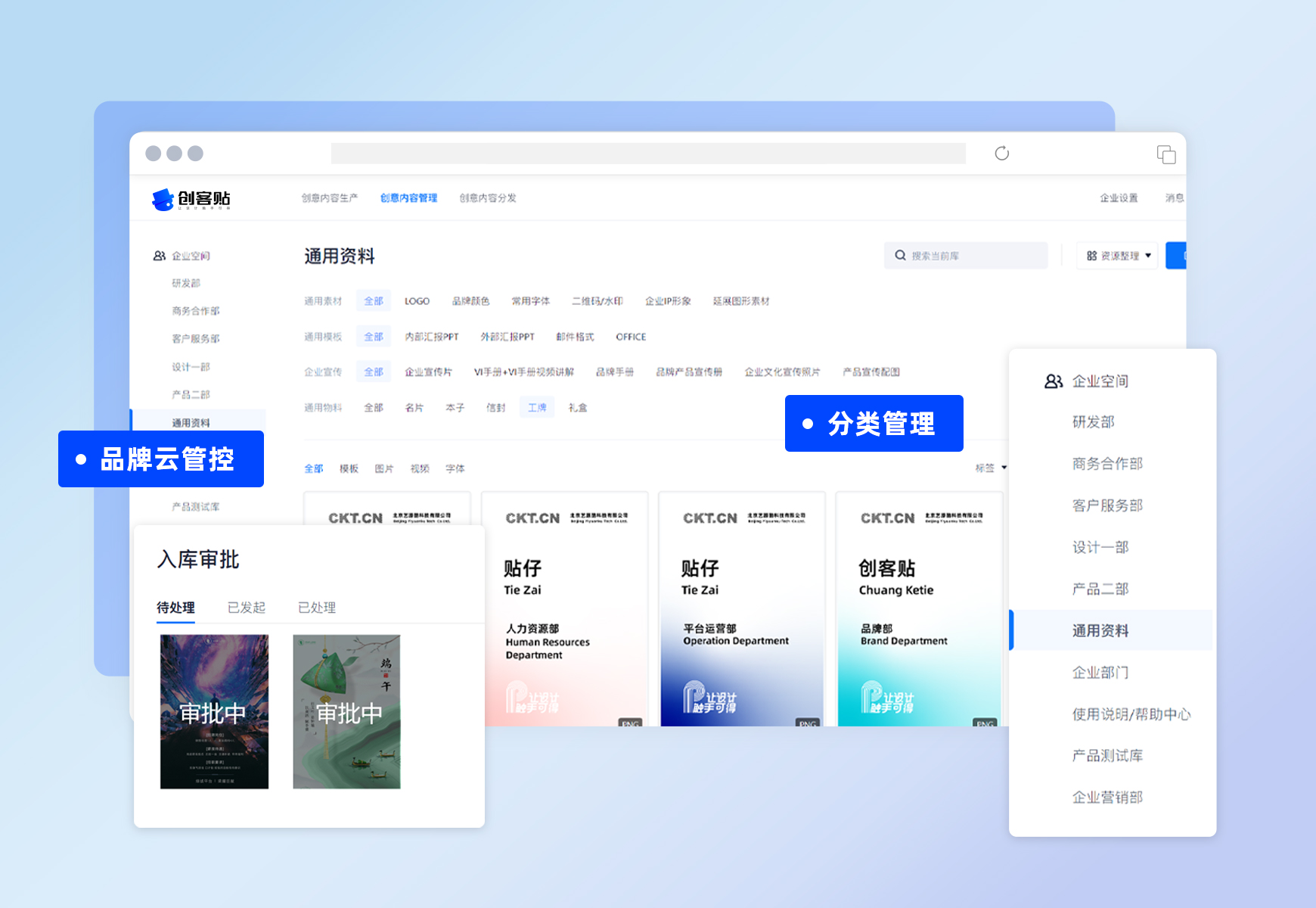The image size is (1316, 908).
Task: Filter by LOGO category
Action: coord(417,301)
